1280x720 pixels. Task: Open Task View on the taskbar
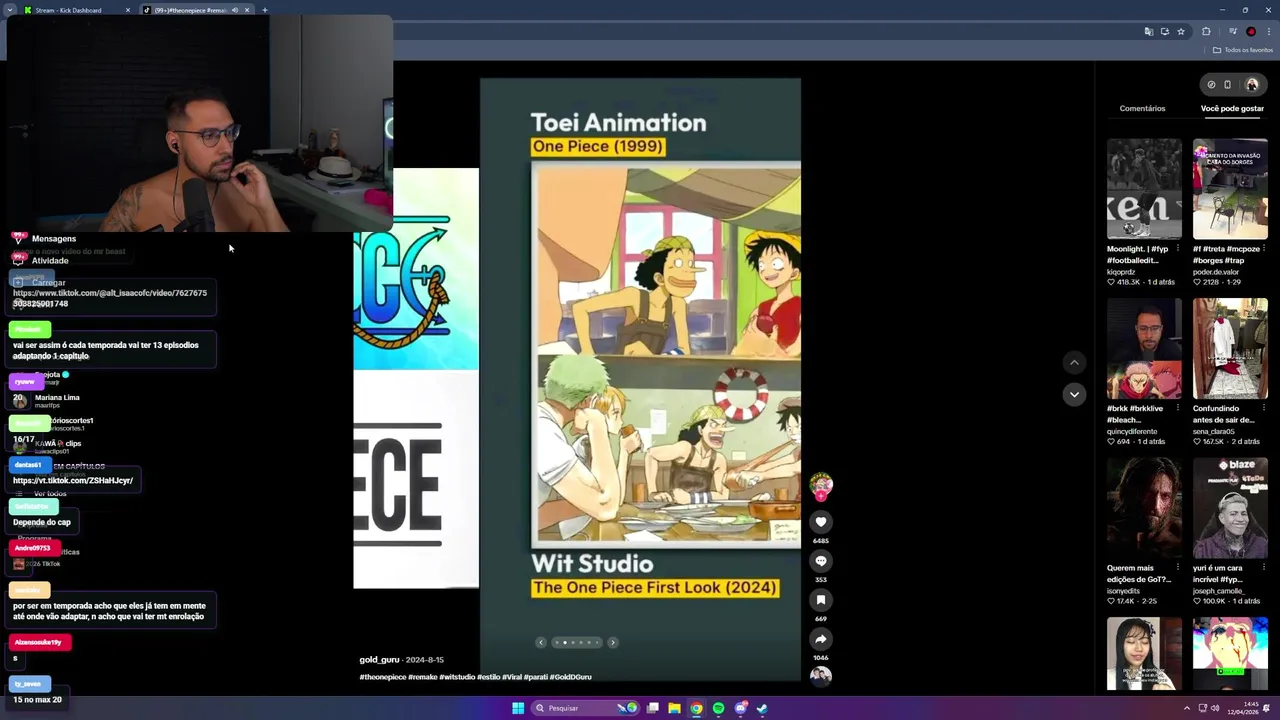tap(652, 708)
